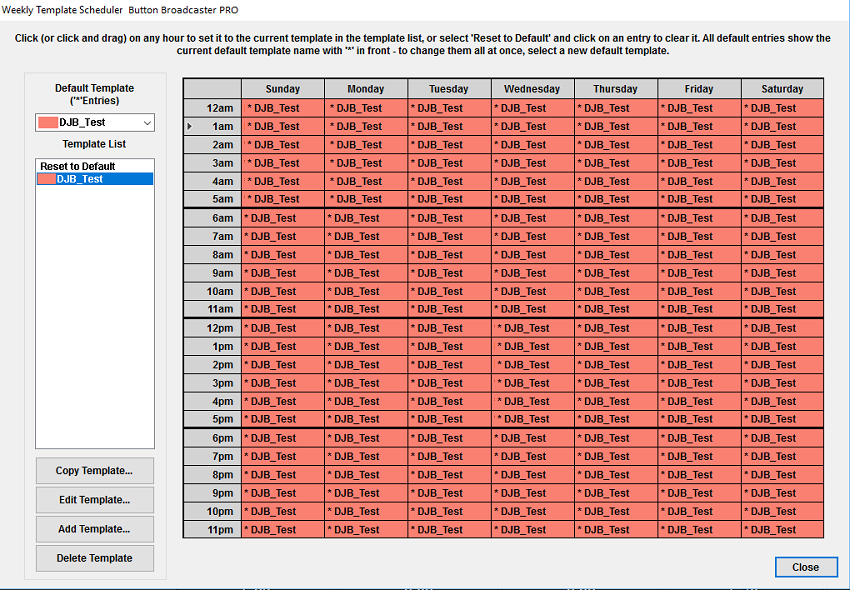This screenshot has height=590, width=850.
Task: Set the Sunday 12am schedule cell
Action: (282, 108)
